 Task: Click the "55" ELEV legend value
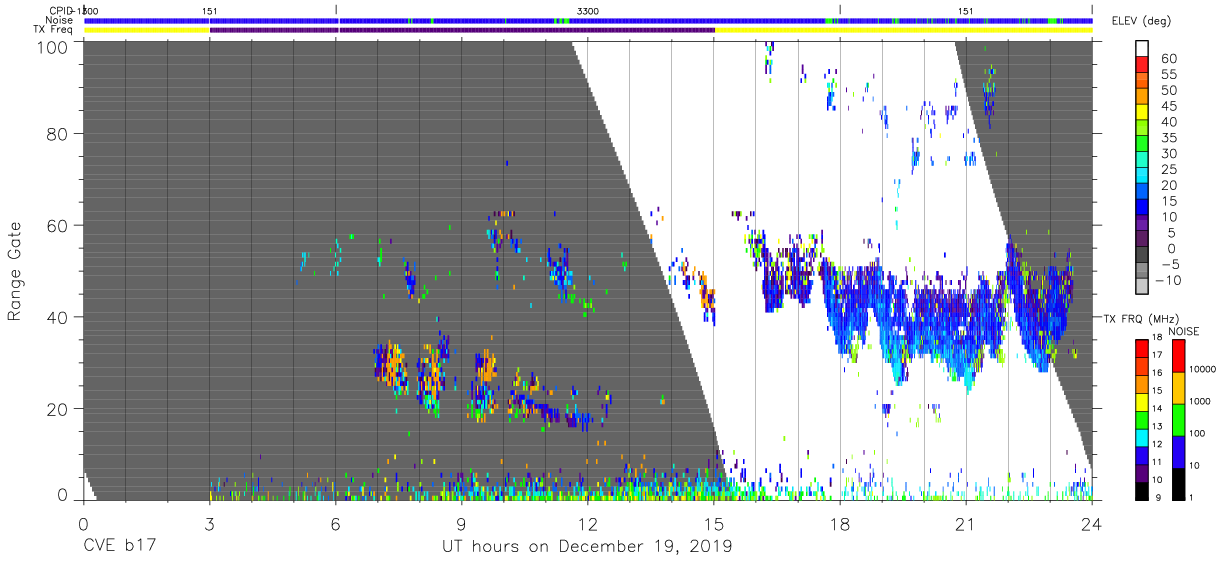1167,75
